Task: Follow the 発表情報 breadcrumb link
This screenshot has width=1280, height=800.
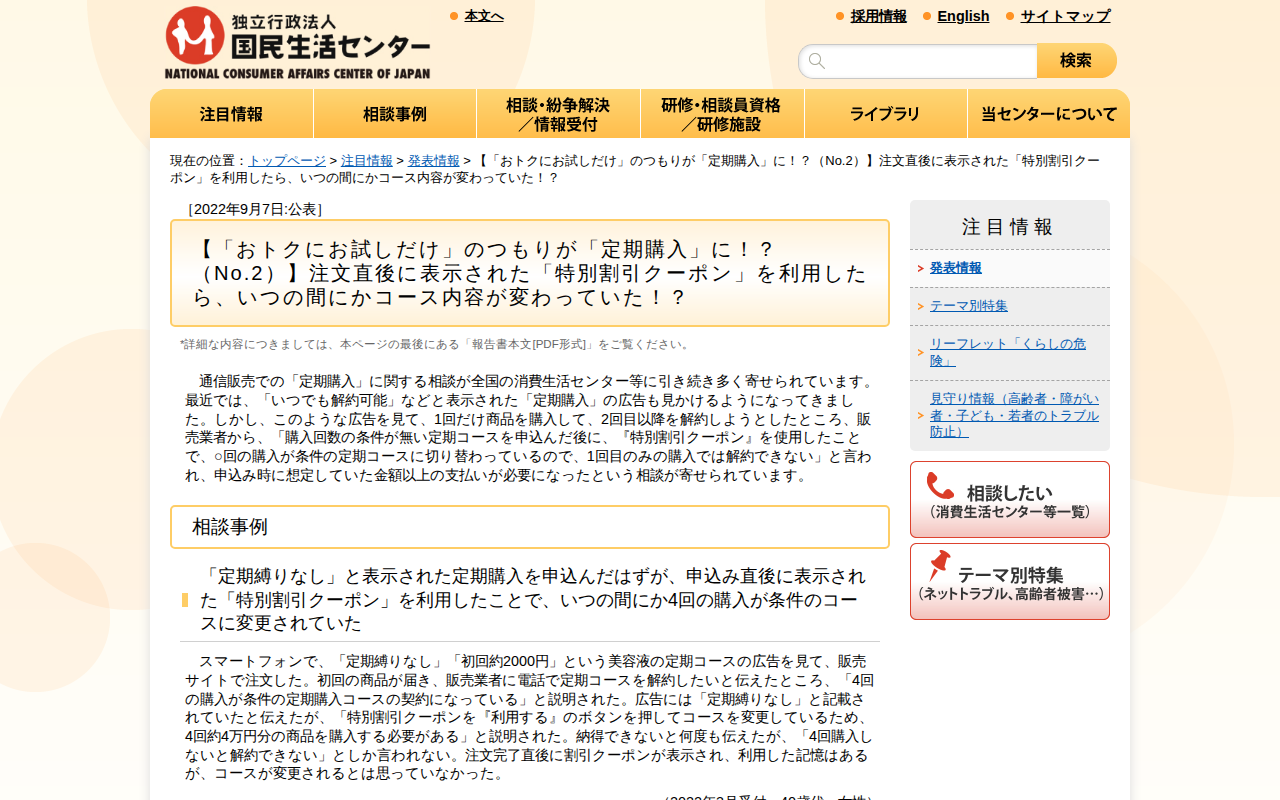Action: [x=434, y=160]
